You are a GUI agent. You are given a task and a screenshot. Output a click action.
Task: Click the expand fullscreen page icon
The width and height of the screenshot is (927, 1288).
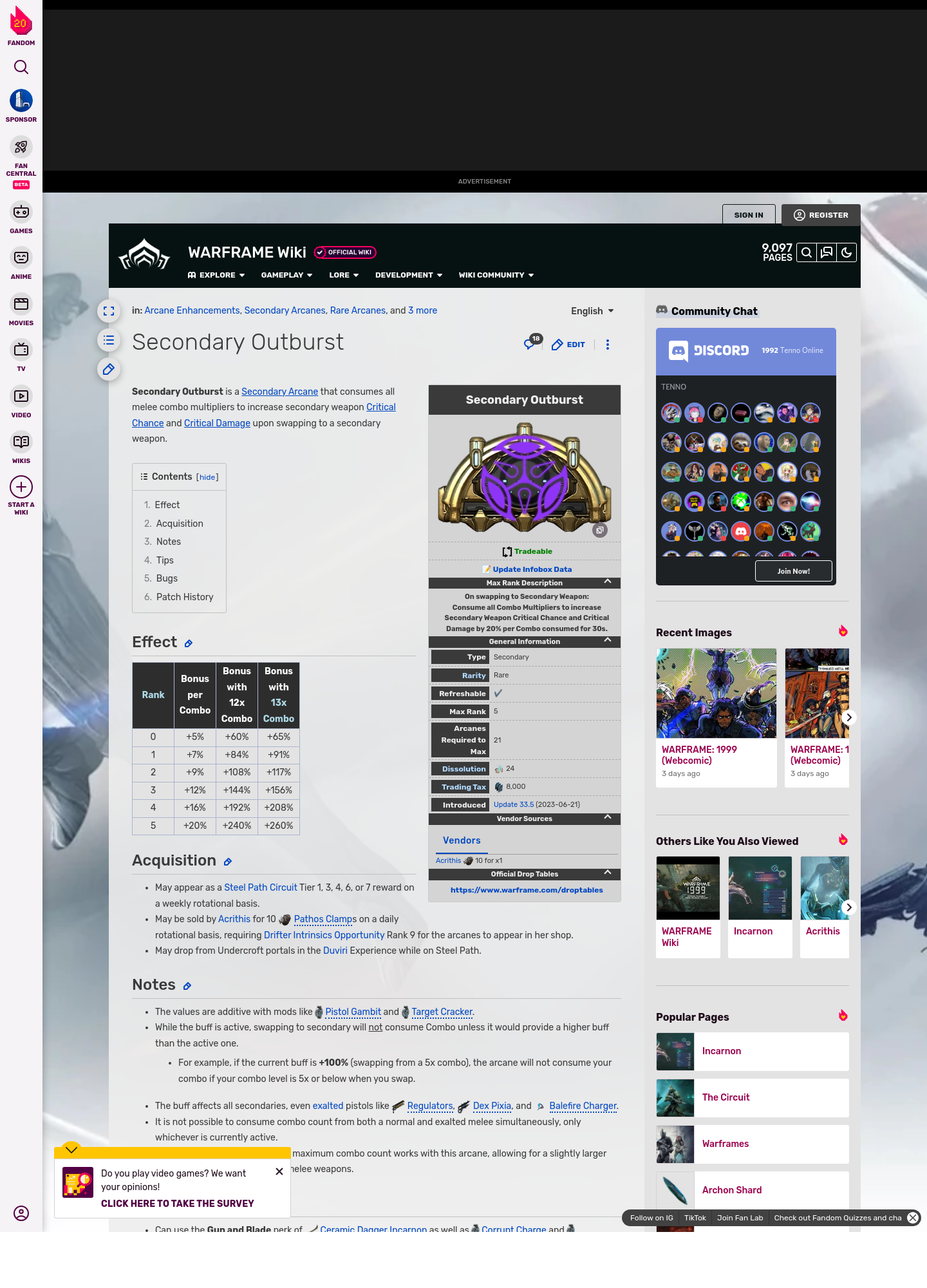point(109,311)
